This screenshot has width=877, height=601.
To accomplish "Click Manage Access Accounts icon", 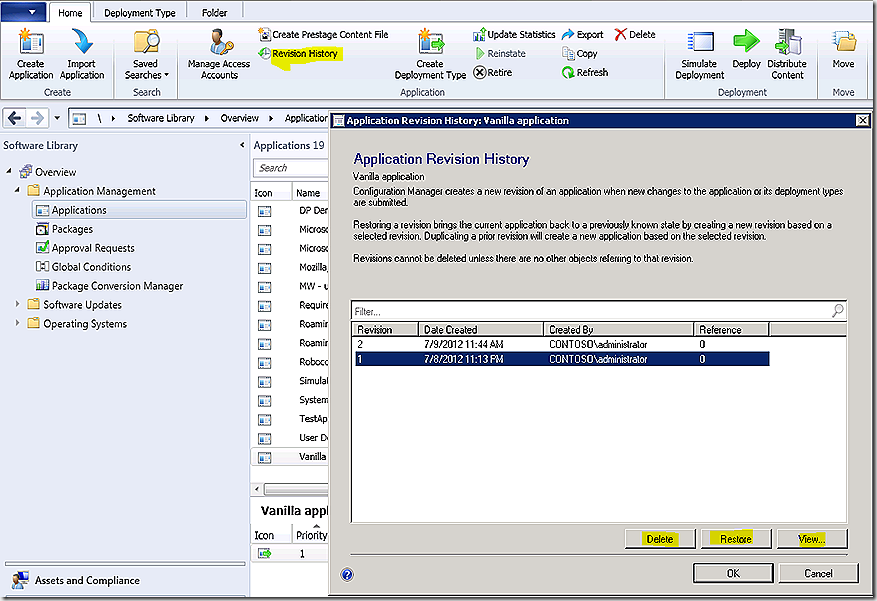I will pyautogui.click(x=220, y=42).
